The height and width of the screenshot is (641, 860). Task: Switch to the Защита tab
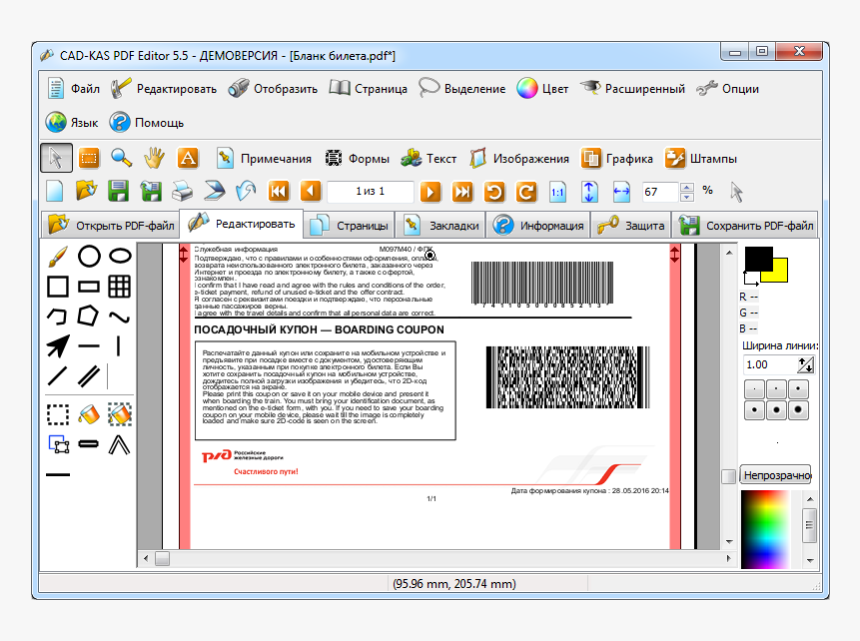click(631, 226)
